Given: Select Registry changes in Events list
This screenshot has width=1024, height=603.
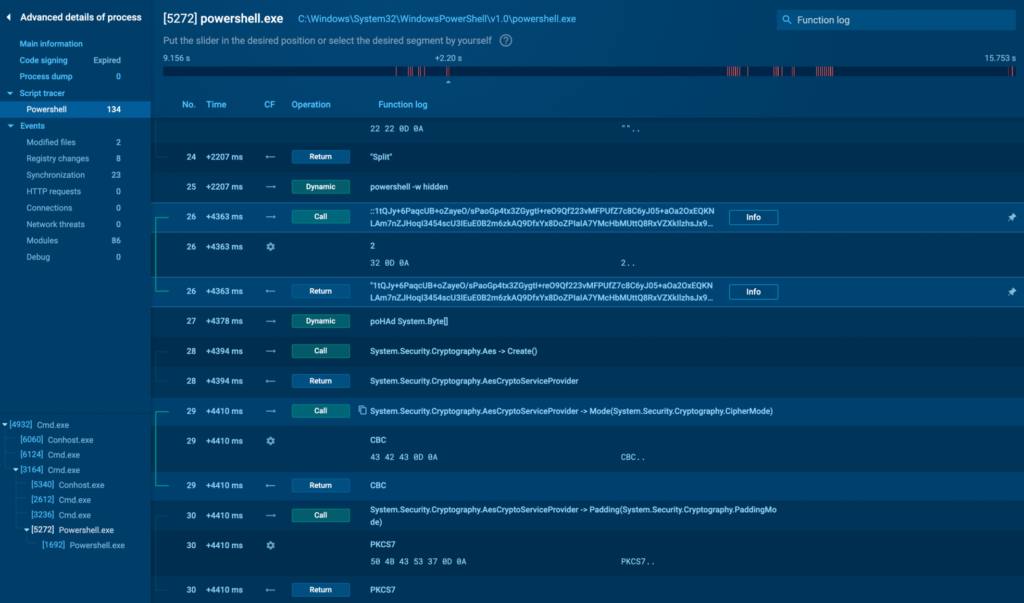Looking at the screenshot, I should pos(57,159).
